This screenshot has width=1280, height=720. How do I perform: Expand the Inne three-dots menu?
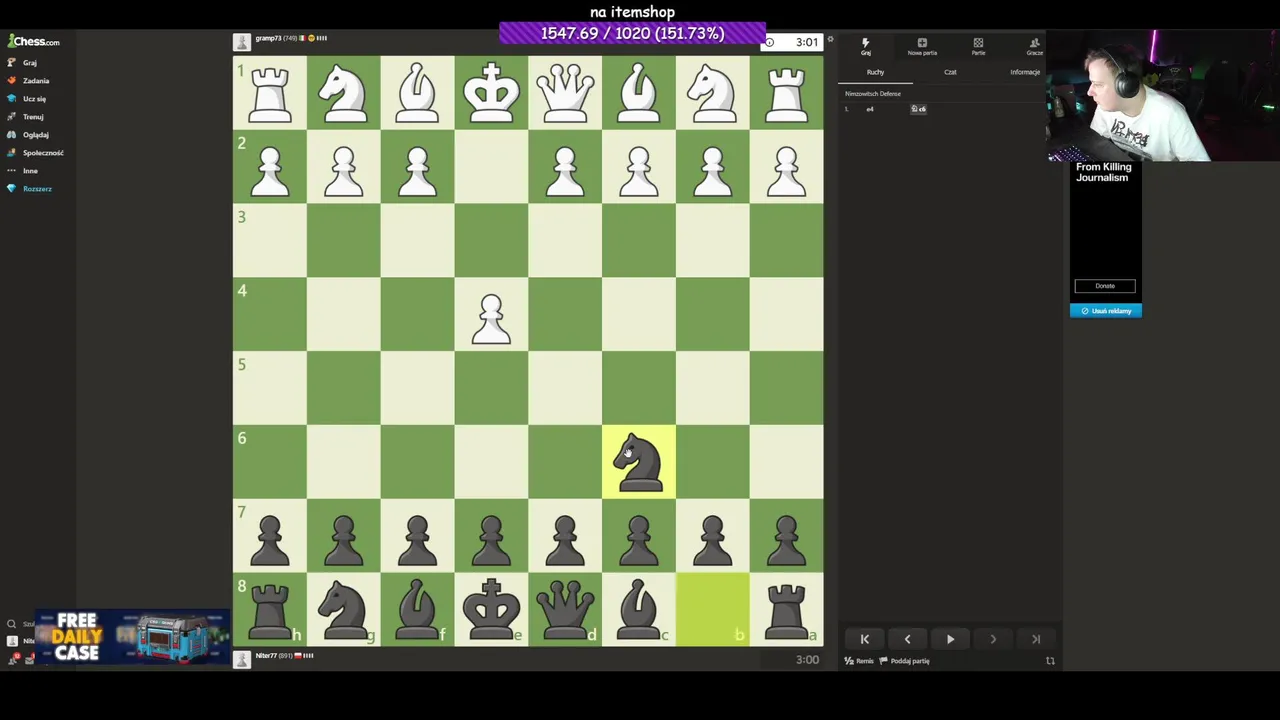point(23,171)
